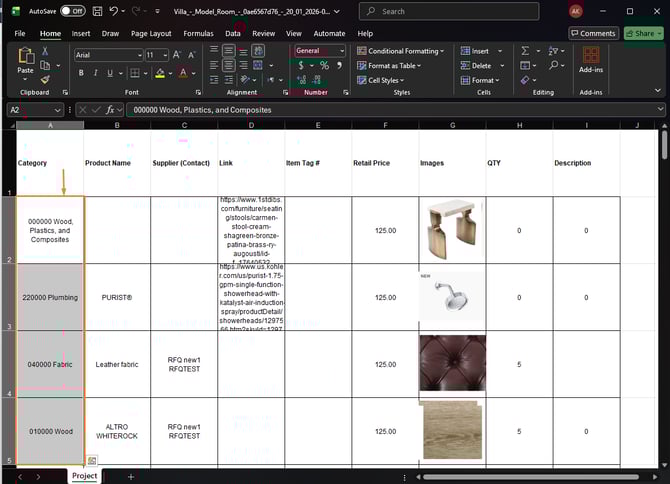Image resolution: width=670 pixels, height=484 pixels.
Task: Switch to the Page Layout tab
Action: pos(151,33)
